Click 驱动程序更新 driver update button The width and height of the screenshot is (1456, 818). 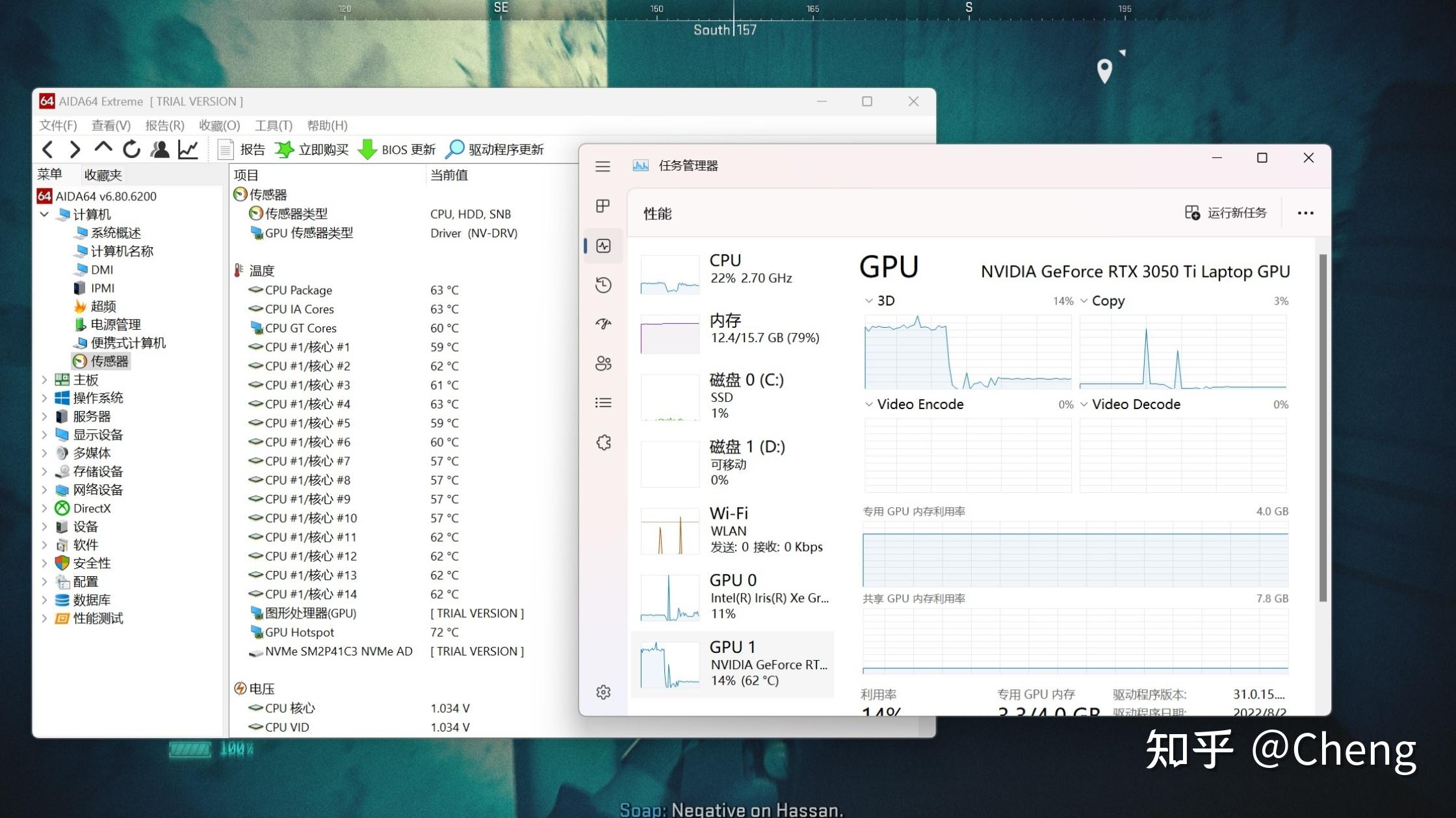pos(495,150)
